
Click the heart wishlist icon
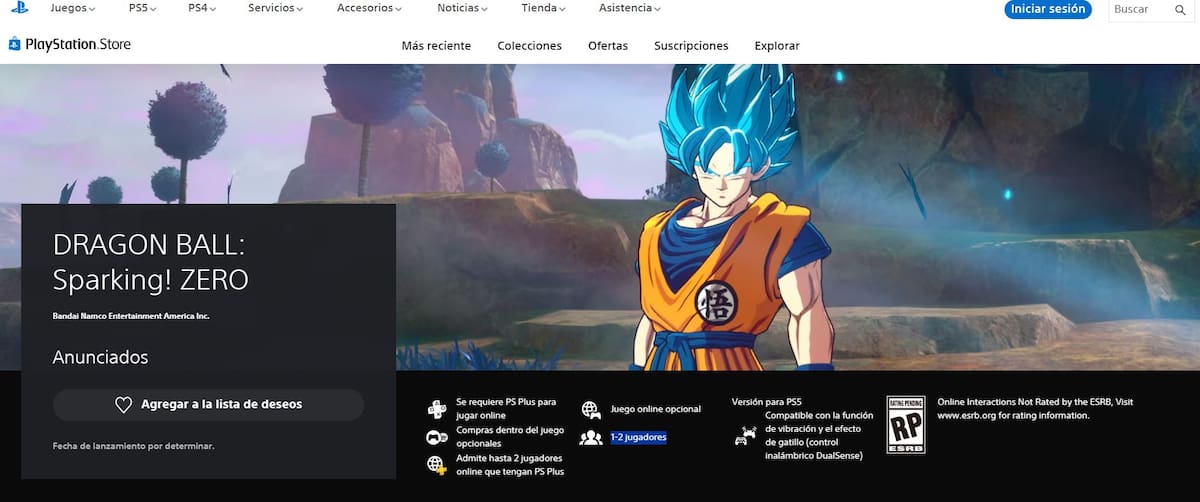click(123, 405)
